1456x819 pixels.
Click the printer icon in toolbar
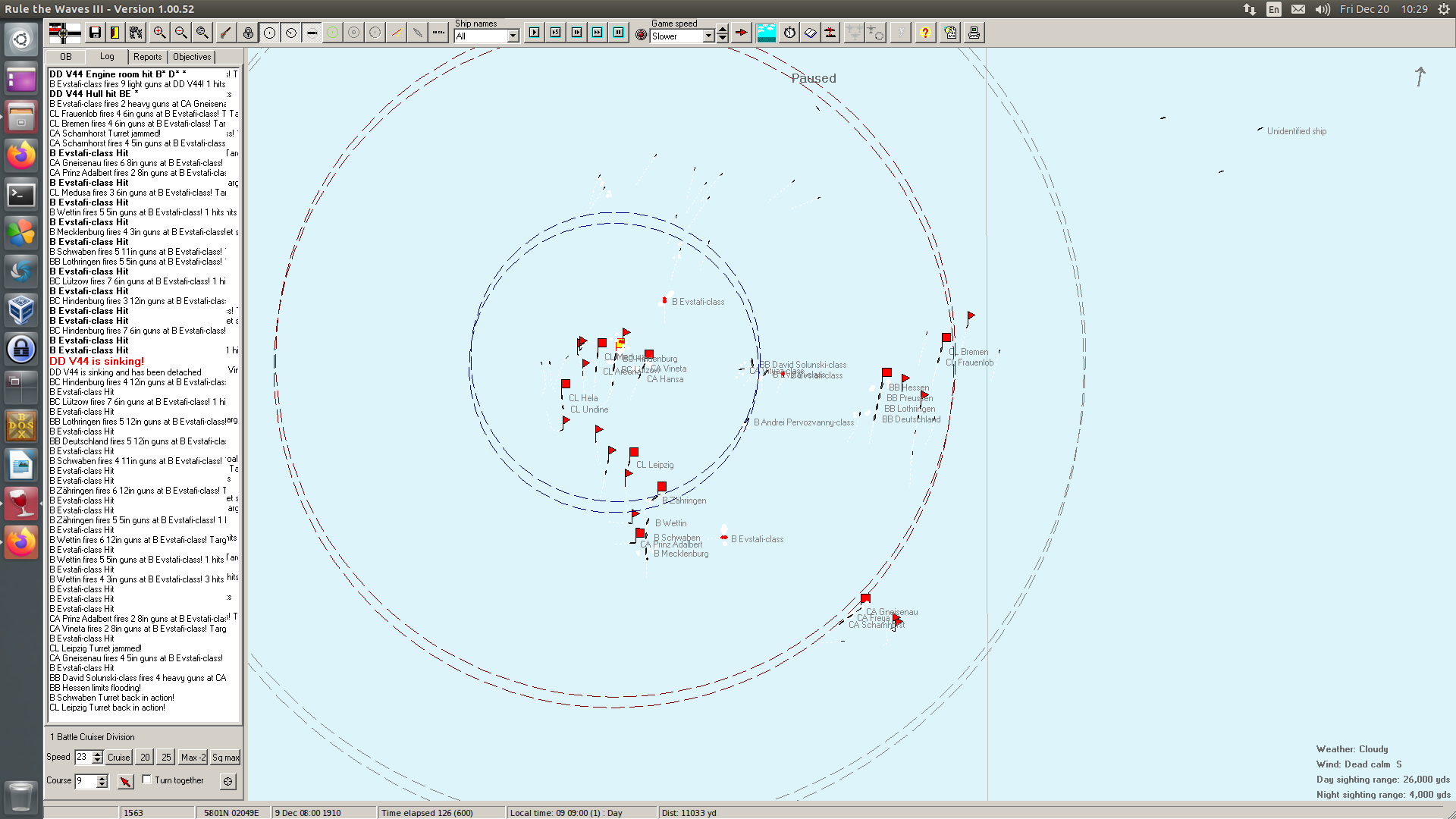click(974, 33)
